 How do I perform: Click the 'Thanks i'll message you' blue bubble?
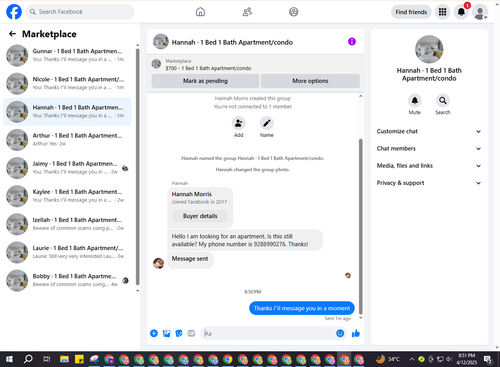(302, 308)
